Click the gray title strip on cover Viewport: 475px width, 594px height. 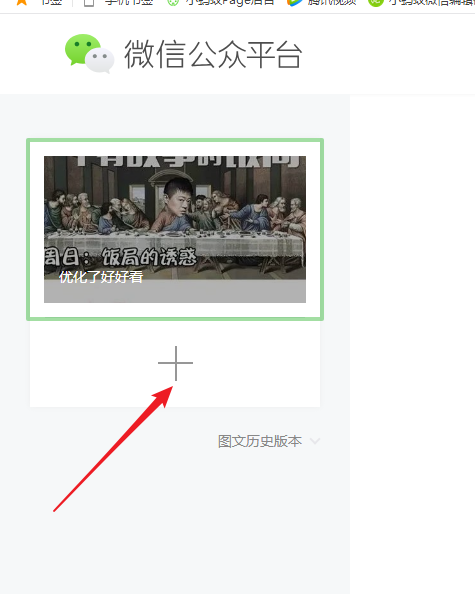pos(175,291)
